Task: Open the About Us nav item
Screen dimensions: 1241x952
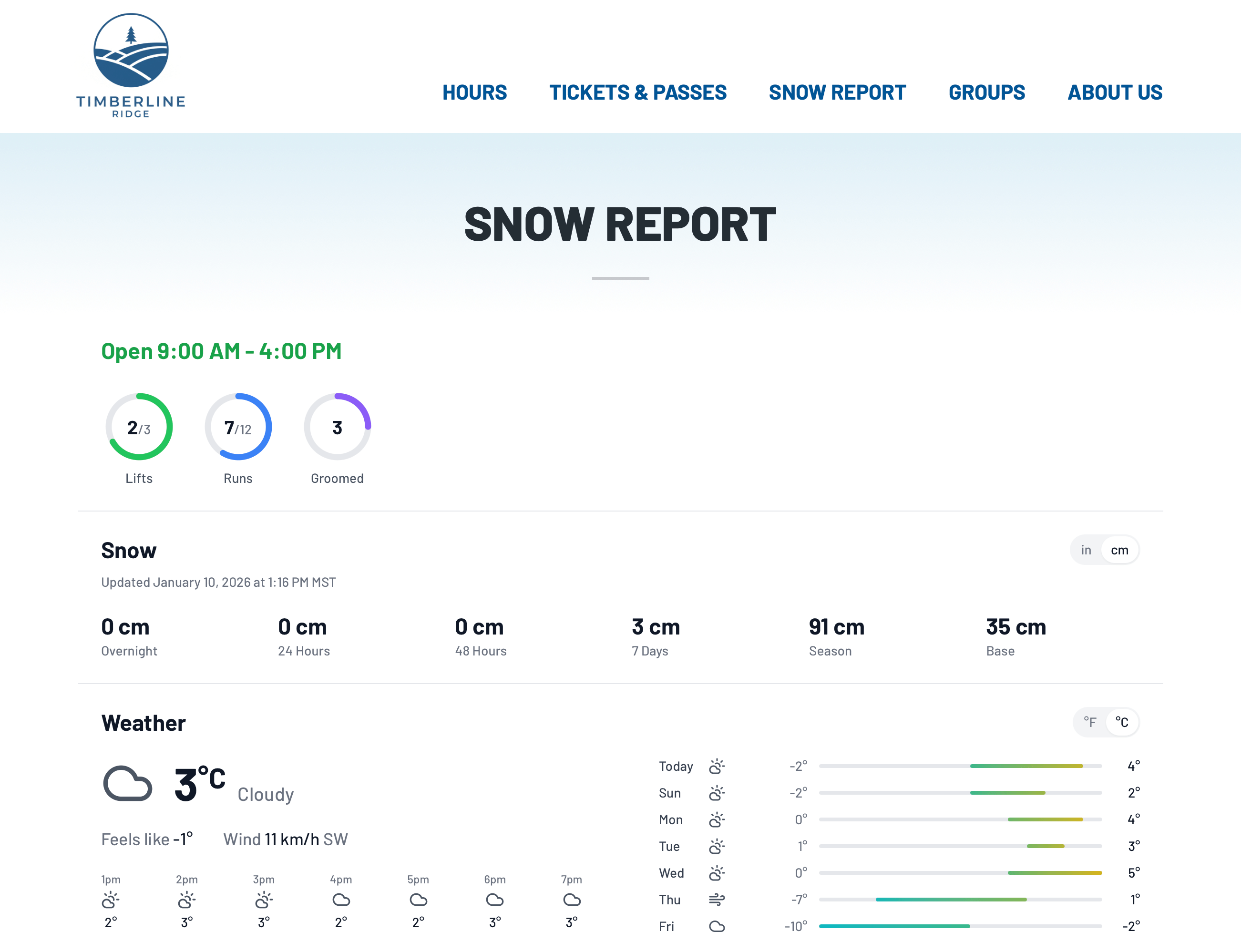Action: [x=1115, y=92]
